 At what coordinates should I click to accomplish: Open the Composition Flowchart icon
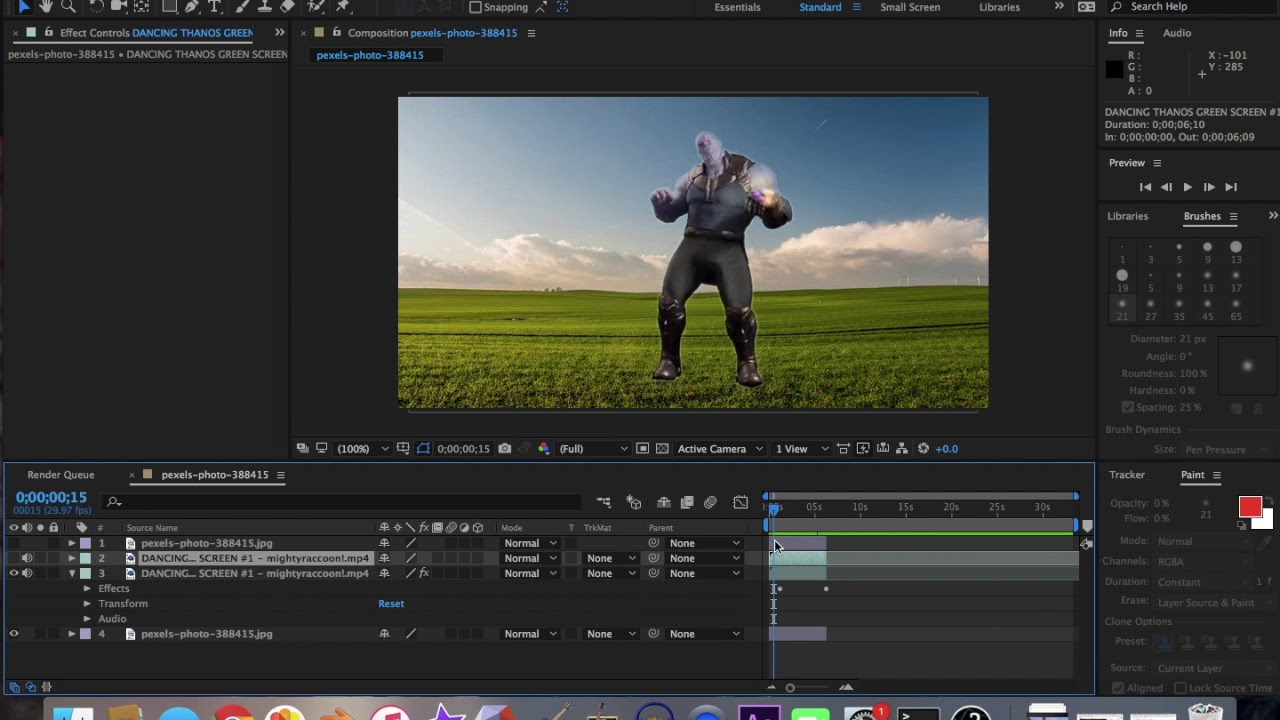[x=902, y=449]
